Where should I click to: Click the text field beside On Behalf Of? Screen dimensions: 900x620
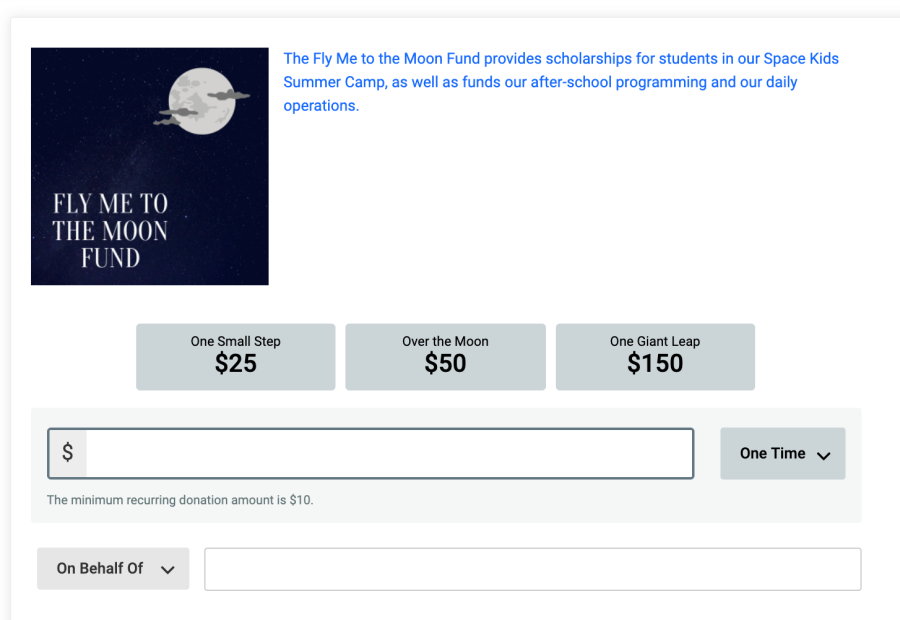(x=532, y=569)
